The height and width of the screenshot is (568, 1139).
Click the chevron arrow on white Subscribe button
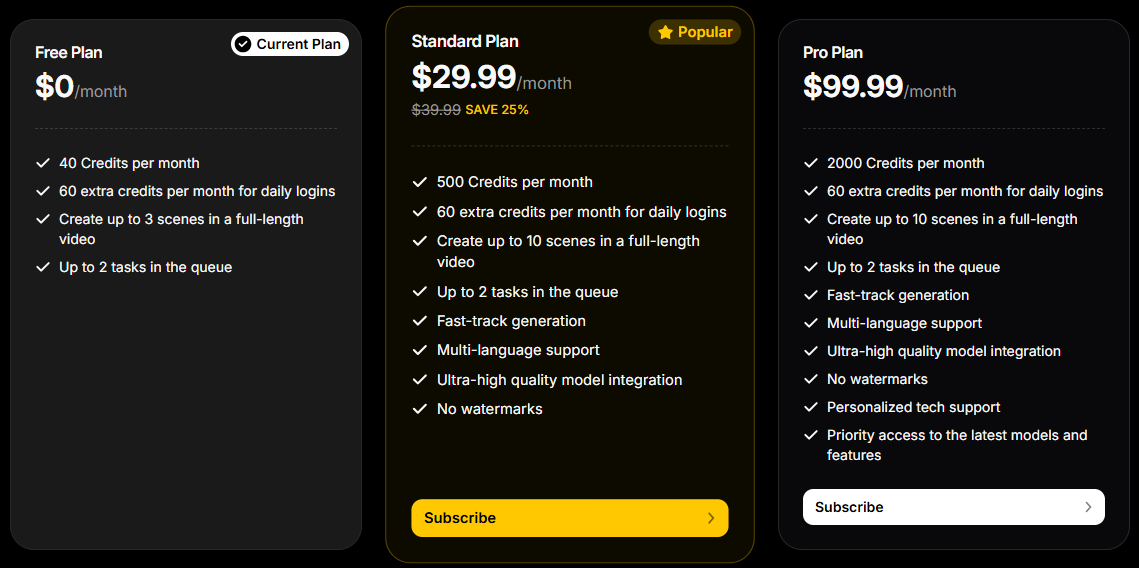pos(1087,507)
